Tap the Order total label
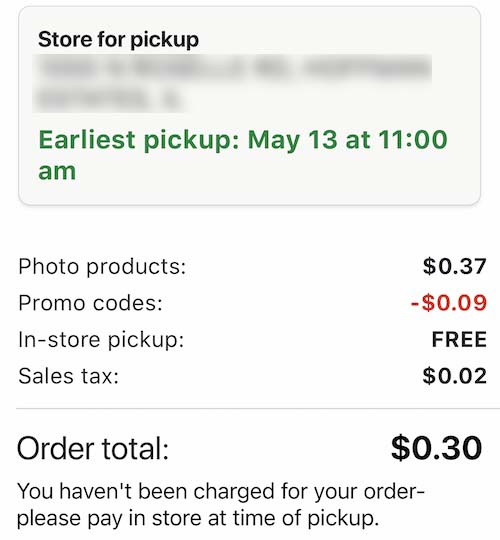 (x=93, y=448)
